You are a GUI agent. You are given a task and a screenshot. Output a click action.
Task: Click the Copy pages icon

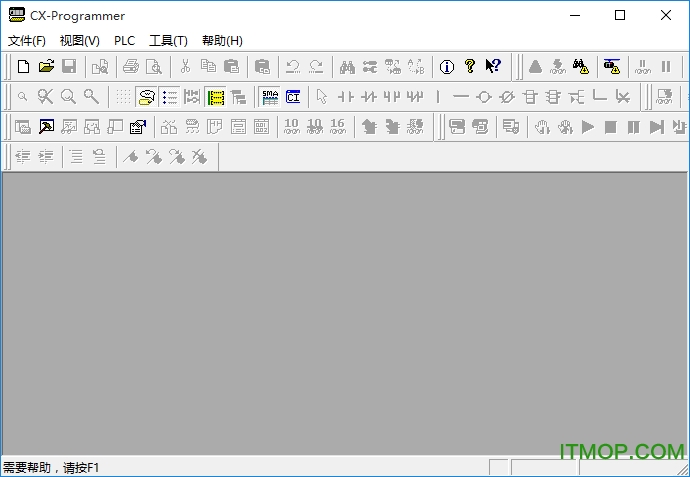[x=208, y=66]
